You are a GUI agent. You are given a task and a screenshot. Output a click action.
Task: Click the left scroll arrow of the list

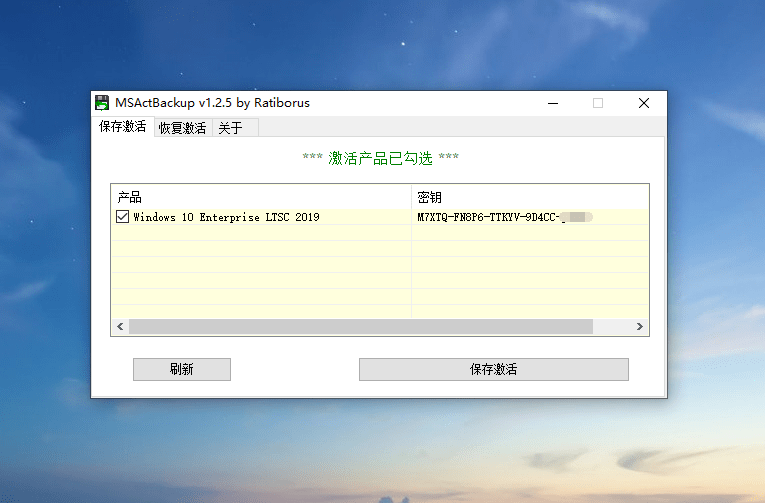121,326
